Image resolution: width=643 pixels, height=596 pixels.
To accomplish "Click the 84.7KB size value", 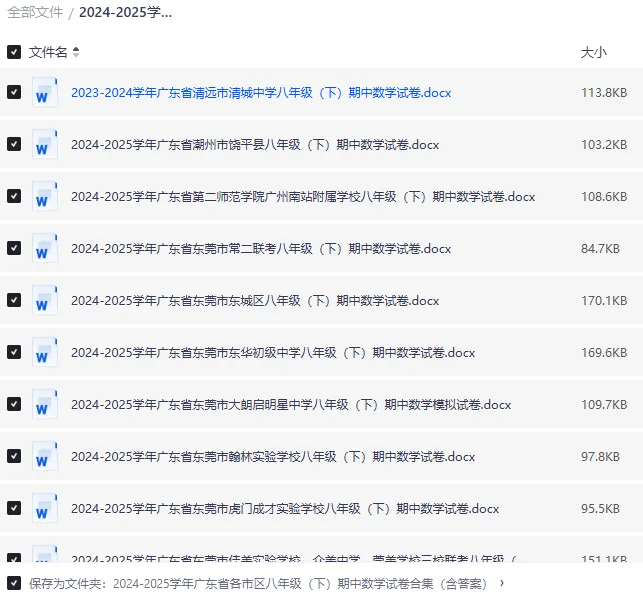I will click(600, 249).
